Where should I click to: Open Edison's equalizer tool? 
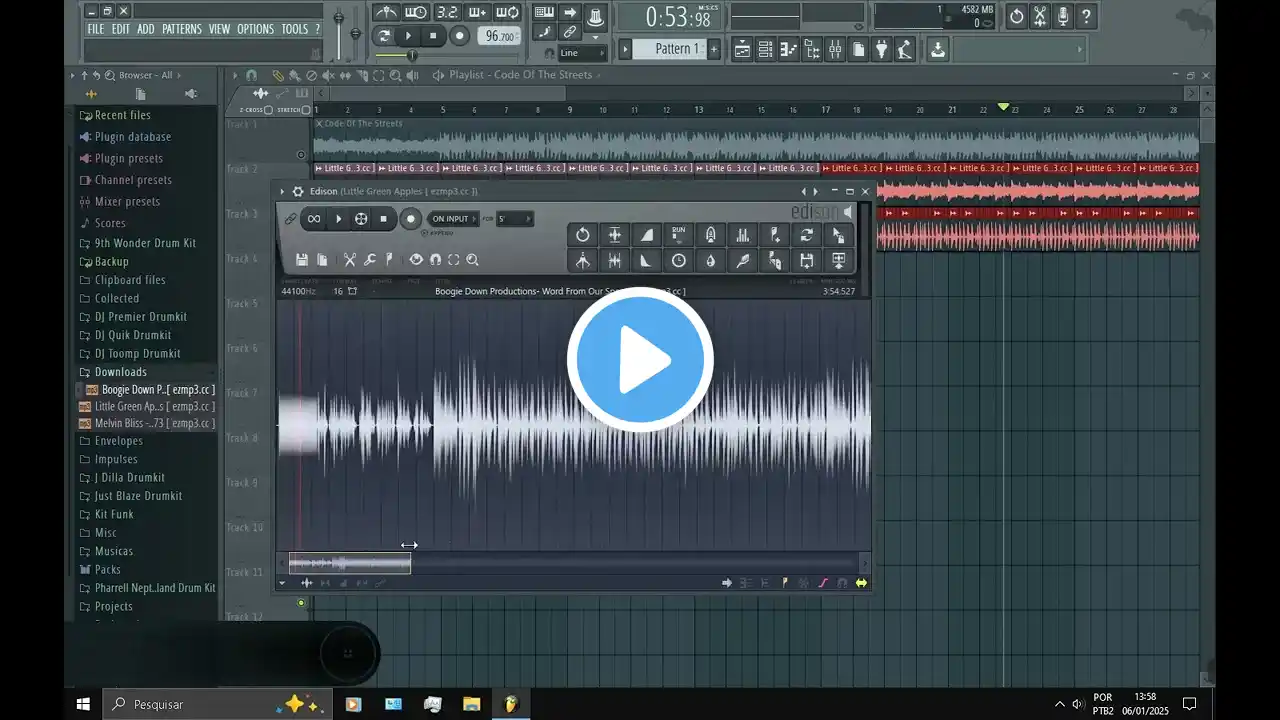pos(743,235)
